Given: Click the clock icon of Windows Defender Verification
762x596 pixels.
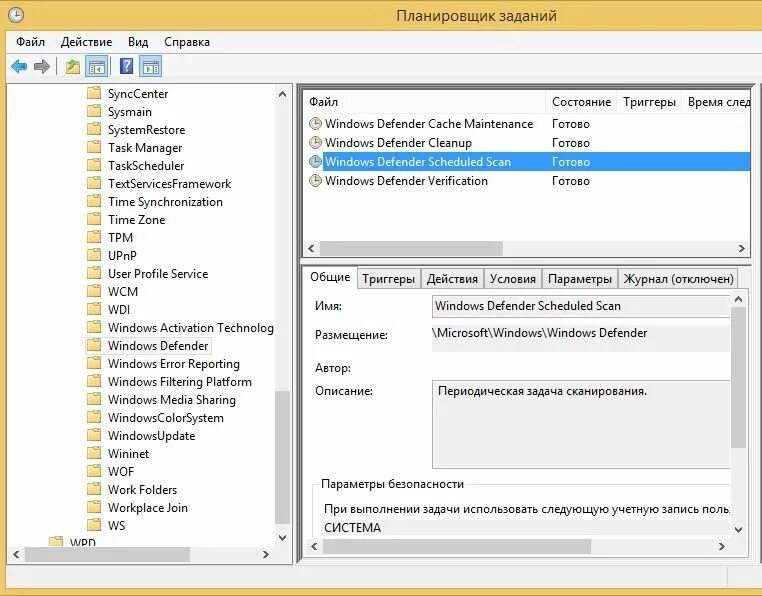Looking at the screenshot, I should pos(315,180).
